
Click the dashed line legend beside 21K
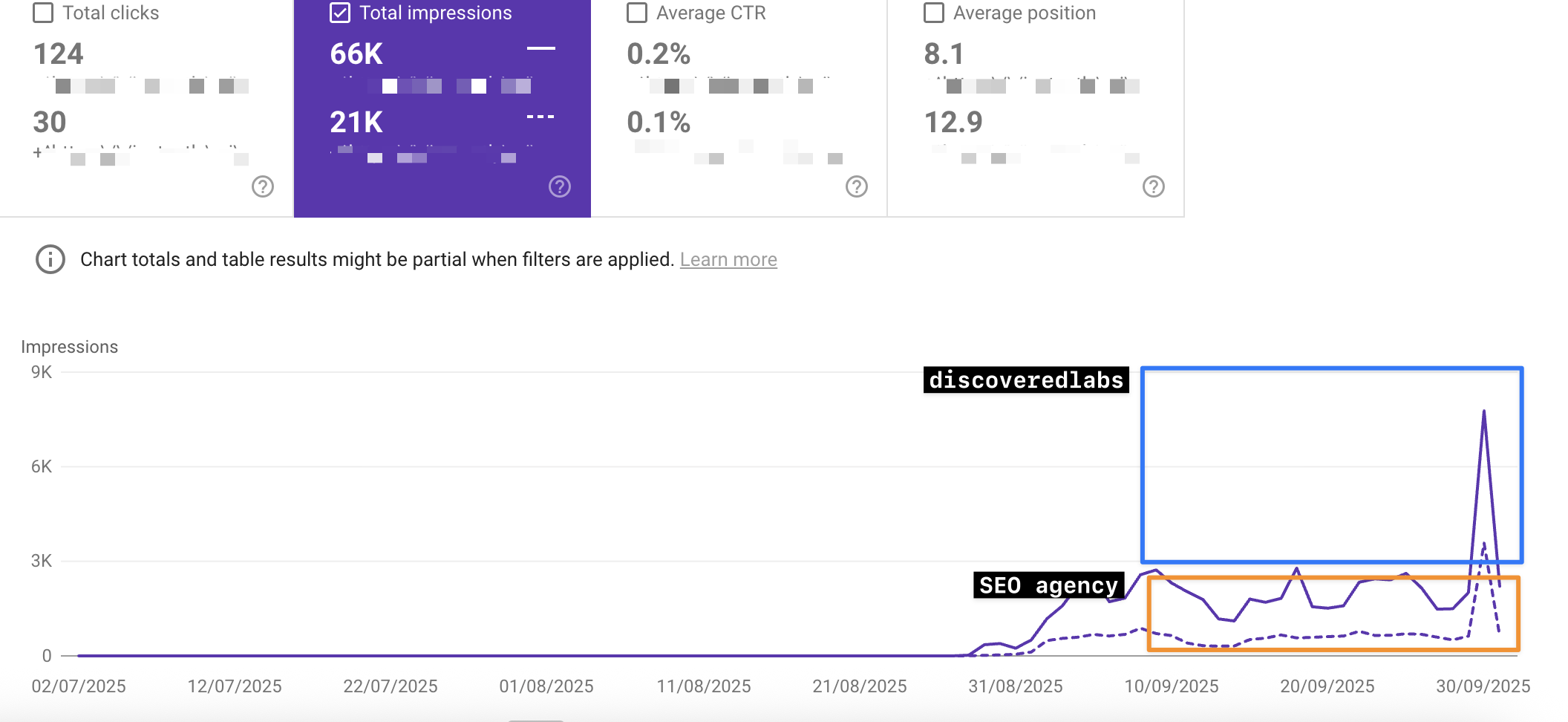(x=540, y=117)
